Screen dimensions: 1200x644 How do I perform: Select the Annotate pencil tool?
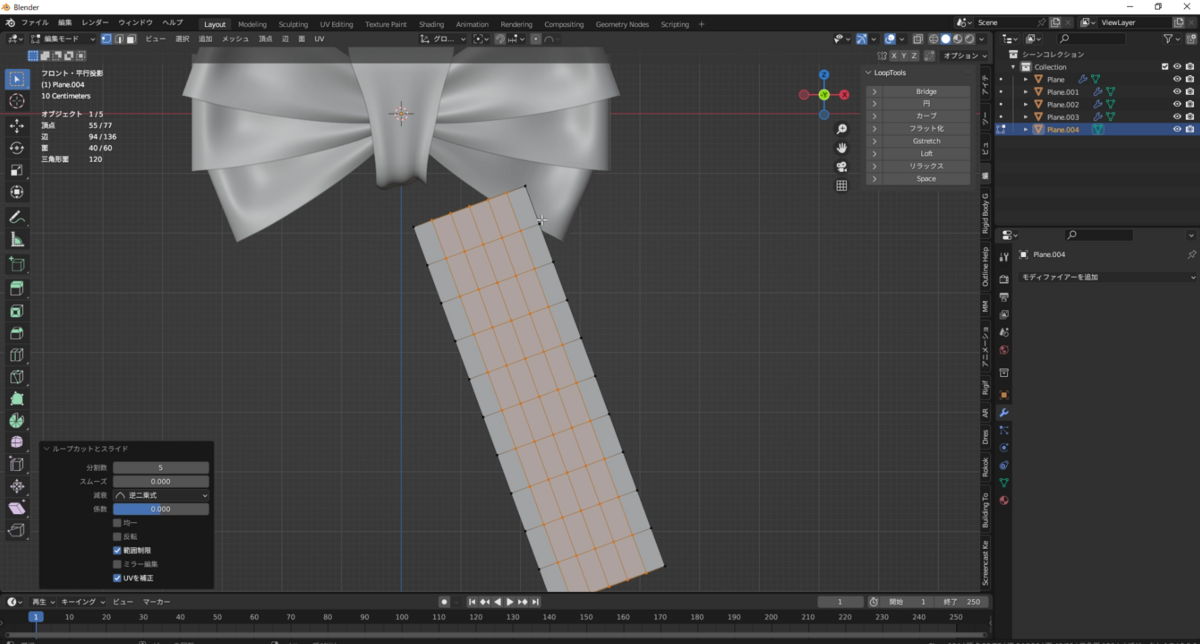(x=17, y=217)
